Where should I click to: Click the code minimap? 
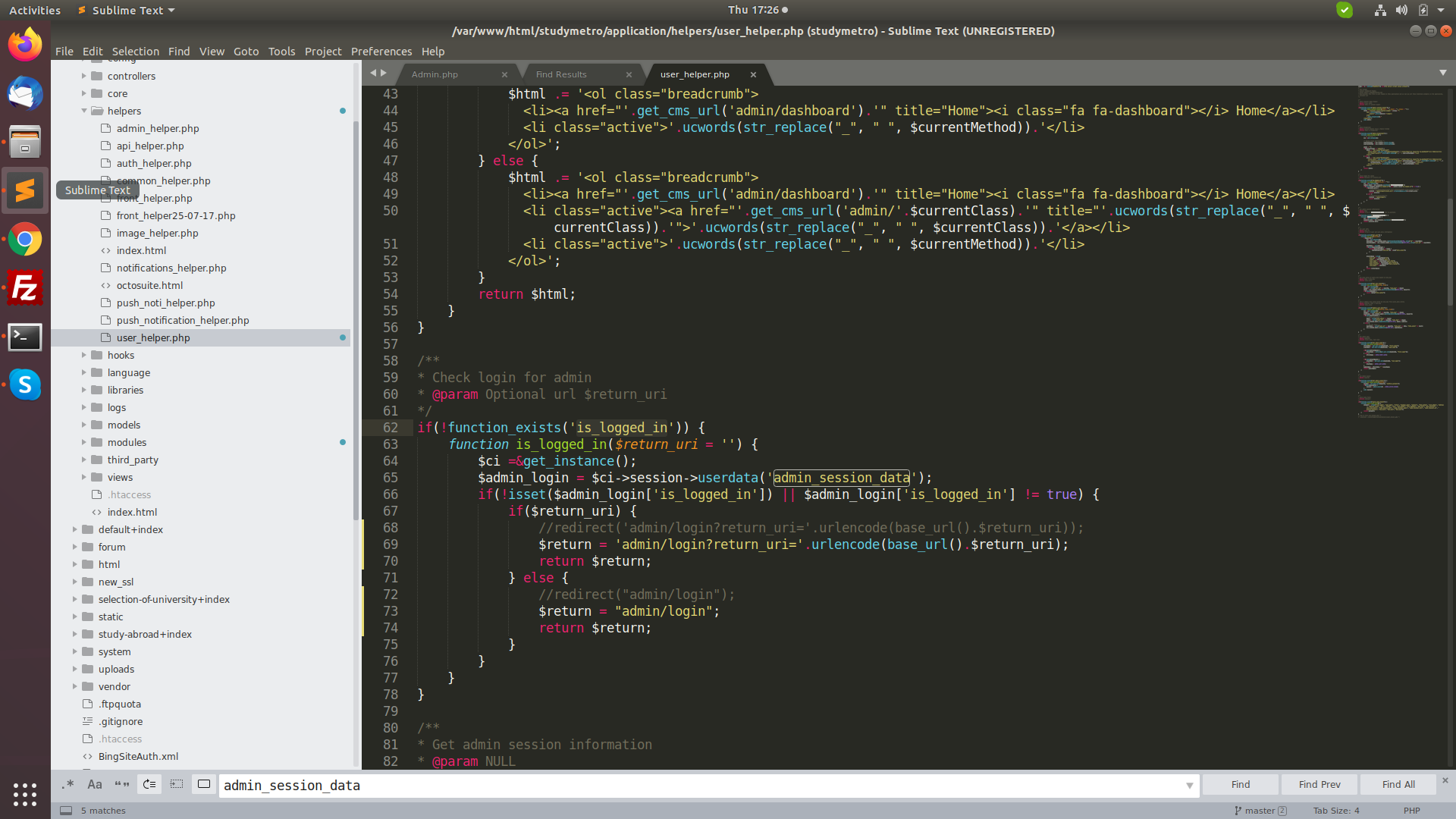[x=1401, y=250]
